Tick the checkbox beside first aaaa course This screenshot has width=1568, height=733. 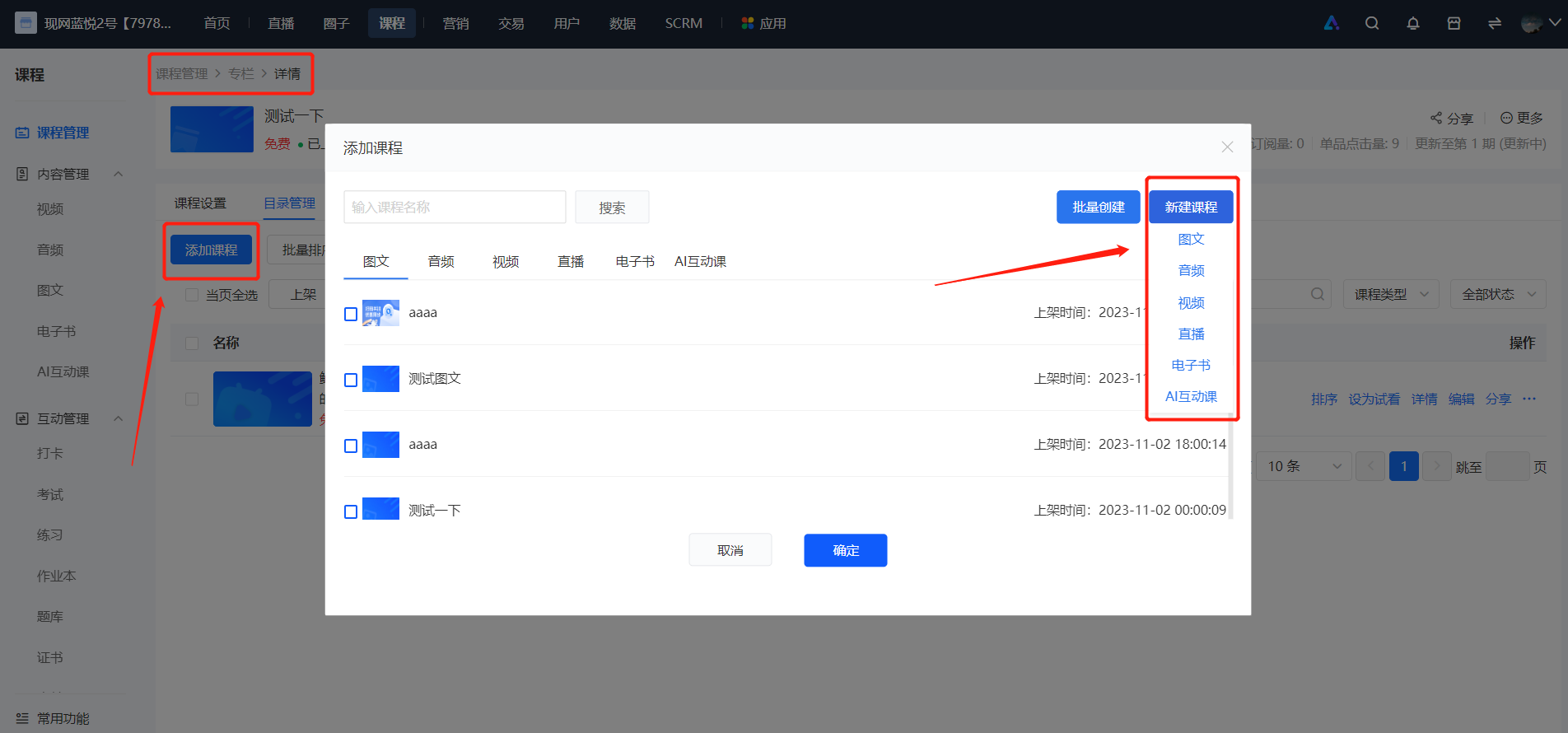coord(351,314)
